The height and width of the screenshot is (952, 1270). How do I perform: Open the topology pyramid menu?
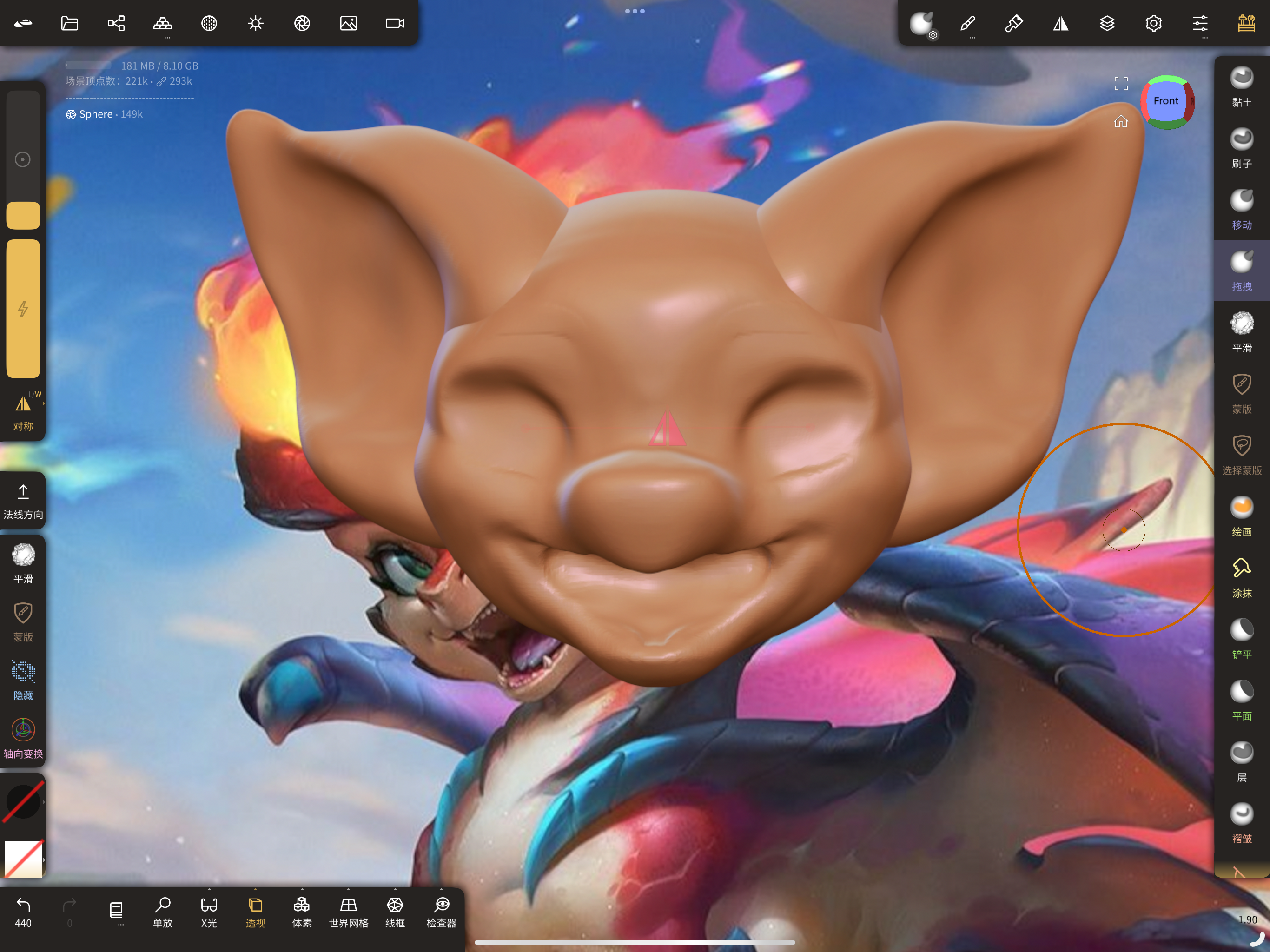click(163, 24)
